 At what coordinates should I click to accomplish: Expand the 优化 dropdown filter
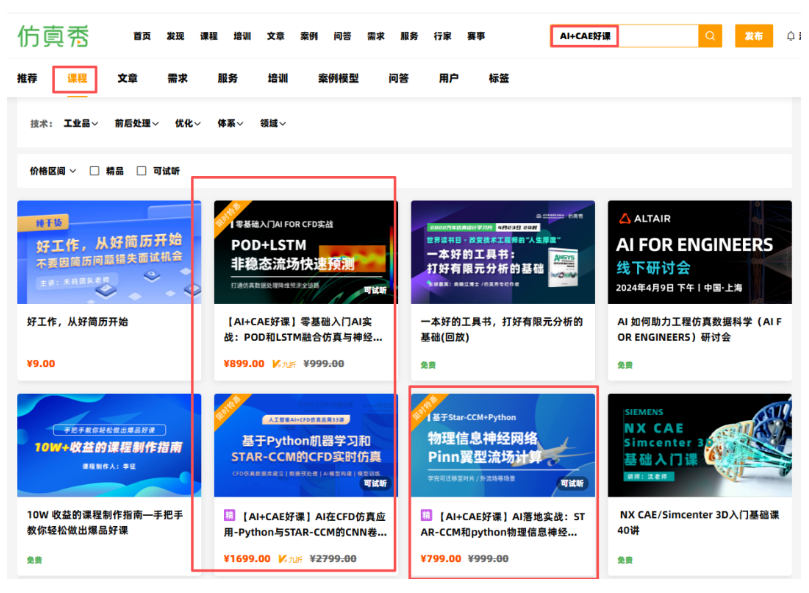click(188, 123)
